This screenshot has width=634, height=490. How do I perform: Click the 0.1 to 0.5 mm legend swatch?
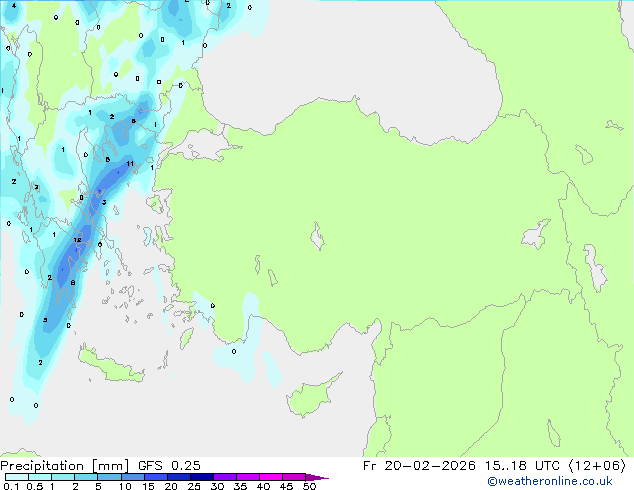click(x=17, y=477)
